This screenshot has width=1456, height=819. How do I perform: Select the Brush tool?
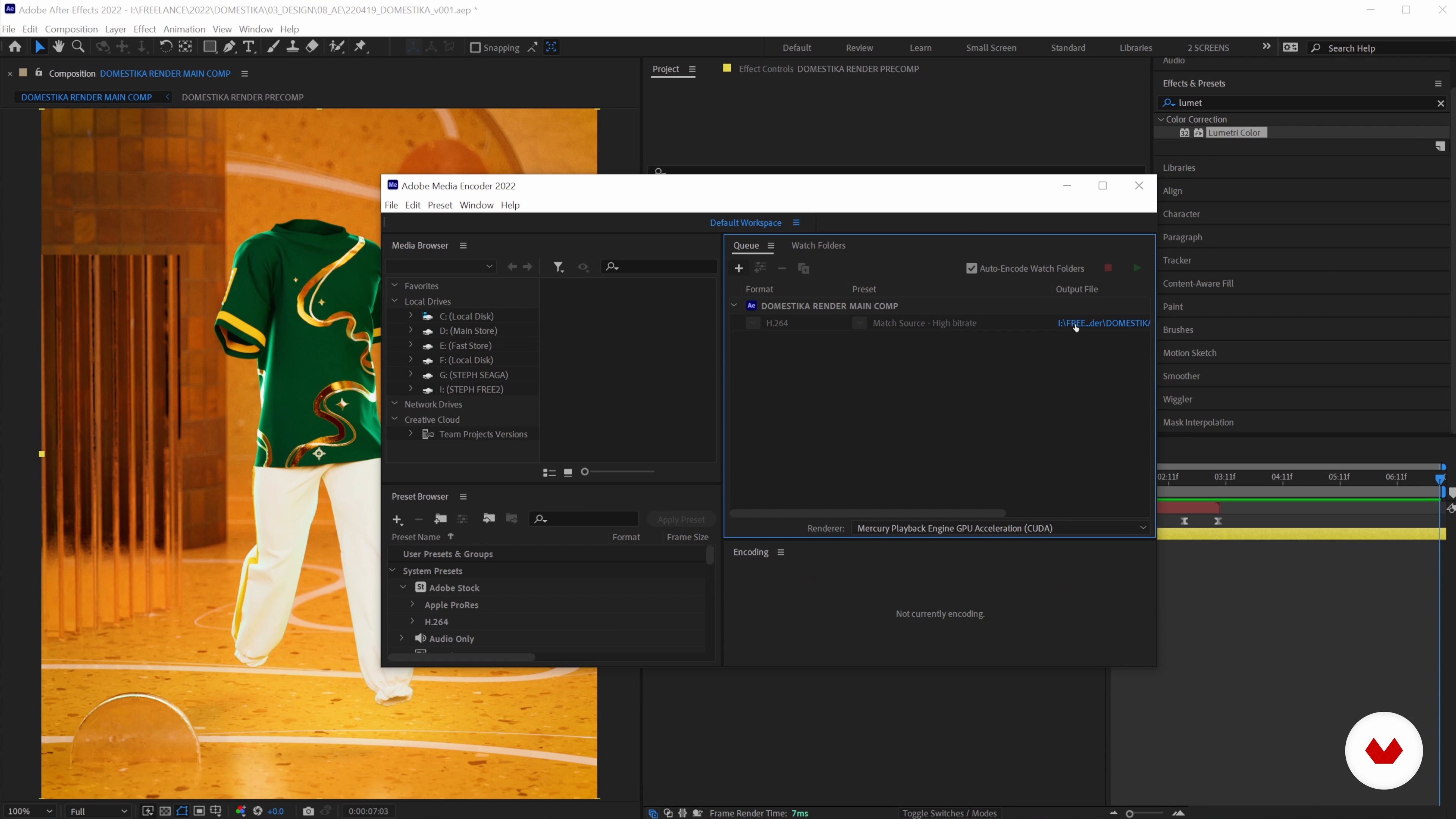click(x=273, y=47)
